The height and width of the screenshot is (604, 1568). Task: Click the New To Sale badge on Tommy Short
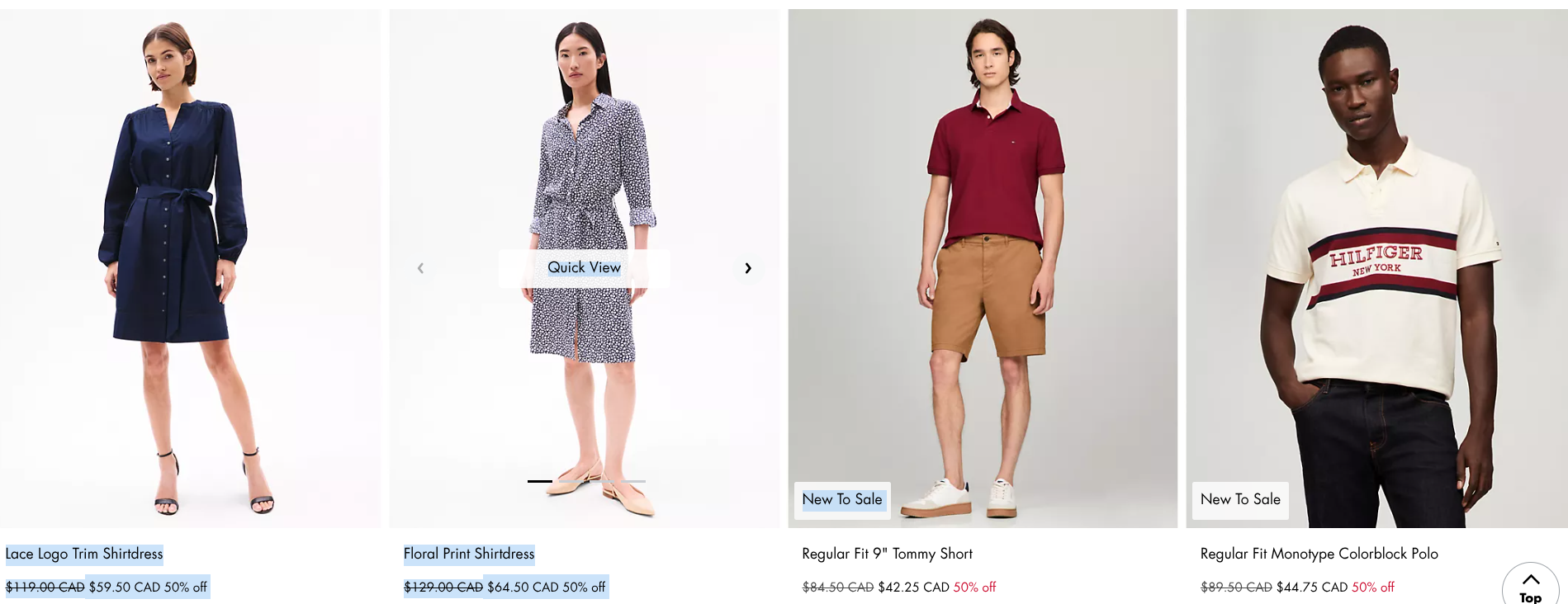coord(842,500)
